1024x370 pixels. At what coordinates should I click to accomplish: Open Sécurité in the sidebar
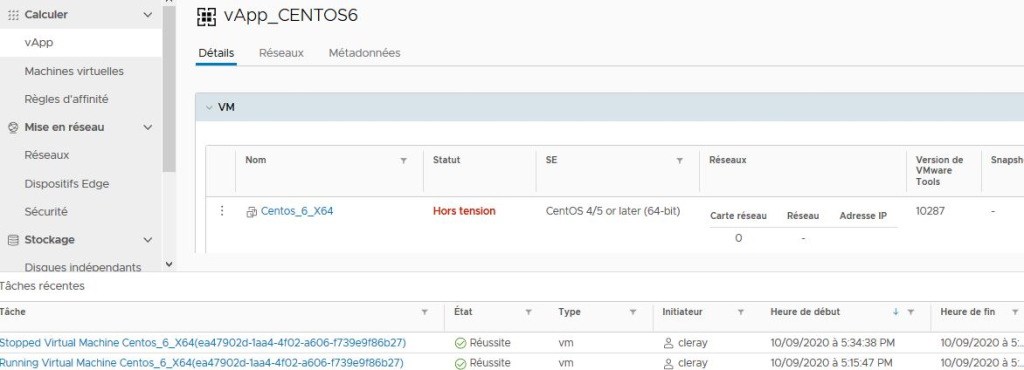pyautogui.click(x=46, y=212)
